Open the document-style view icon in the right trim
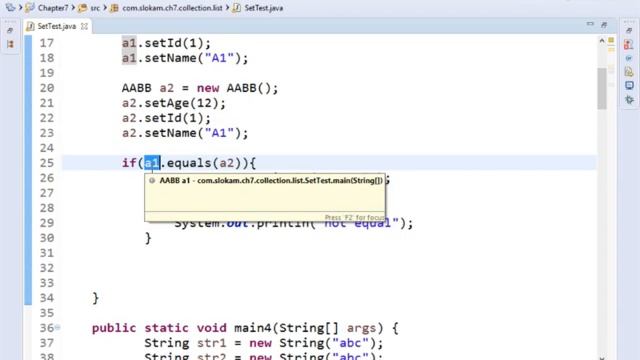The height and width of the screenshot is (360, 640). pos(629,72)
